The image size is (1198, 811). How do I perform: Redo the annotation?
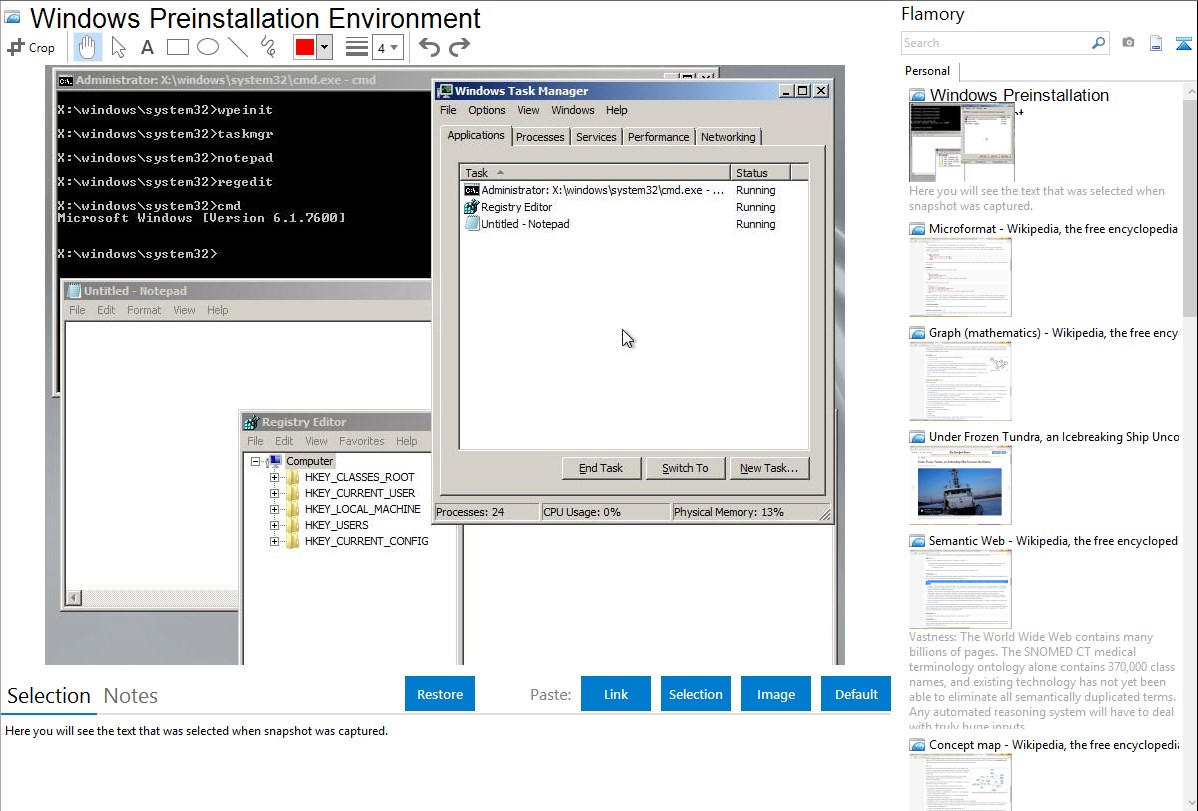point(459,47)
